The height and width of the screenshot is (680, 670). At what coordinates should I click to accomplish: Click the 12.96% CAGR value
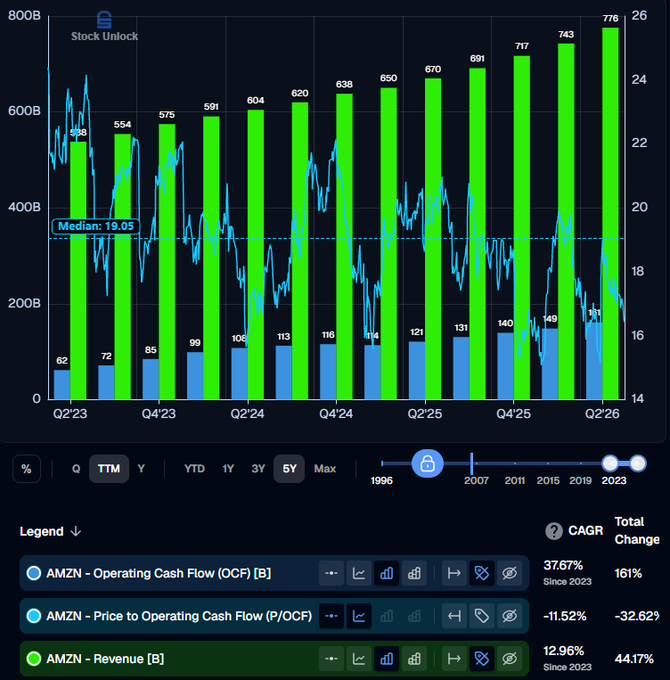[x=564, y=651]
